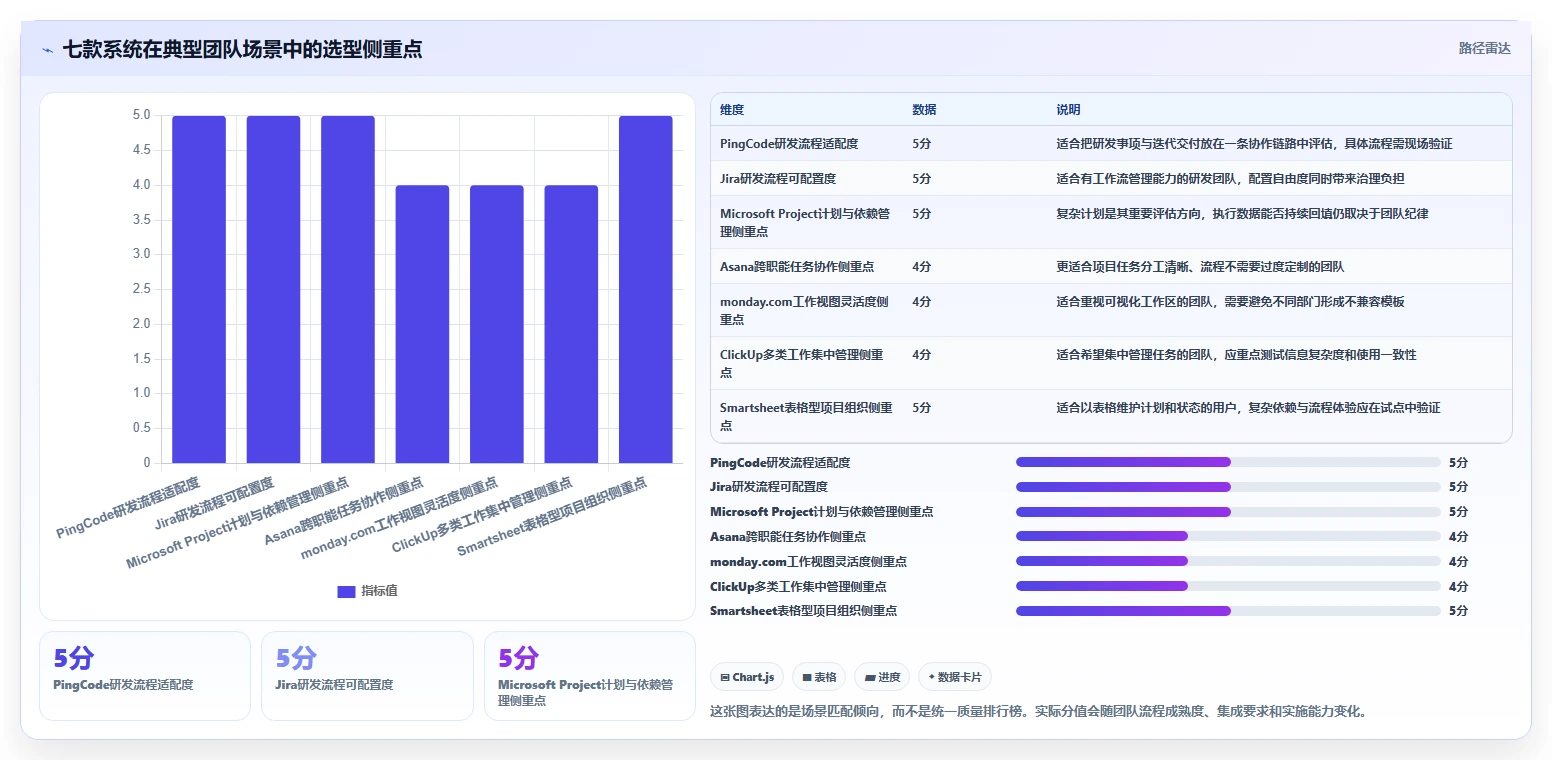The image size is (1552, 760).
Task: Open the 5分 Microsoft Project data card
Action: [590, 675]
